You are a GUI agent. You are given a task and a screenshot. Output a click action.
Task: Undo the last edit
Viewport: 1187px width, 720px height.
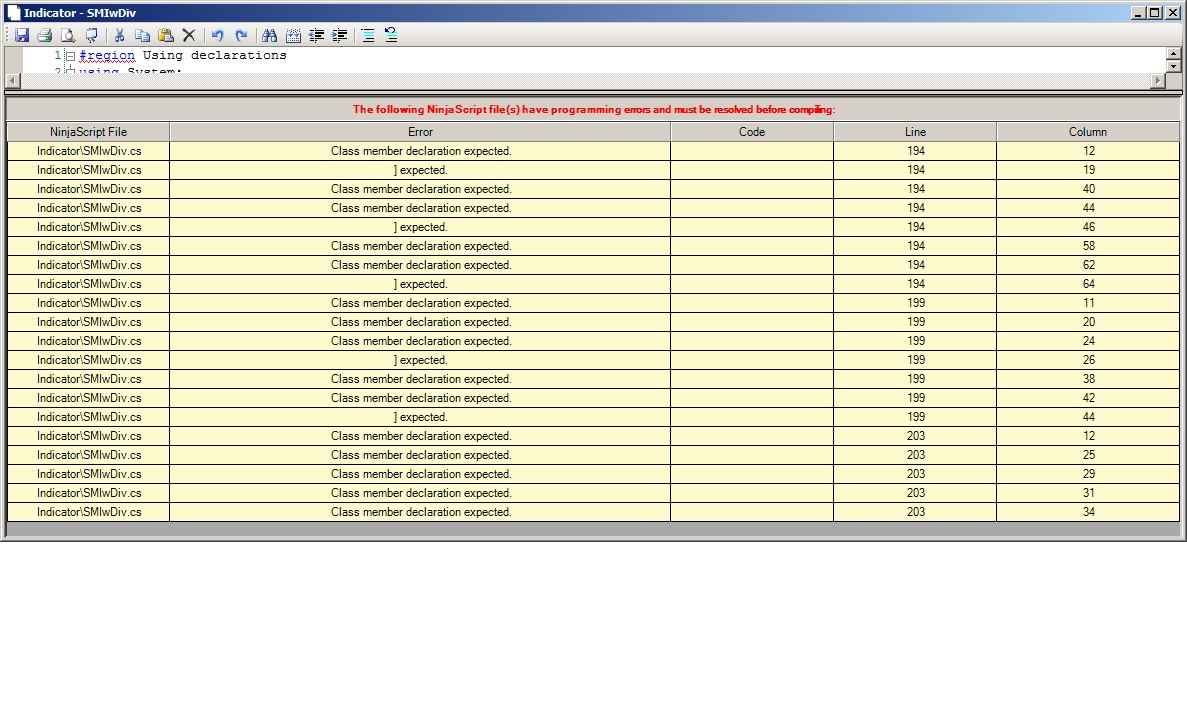tap(217, 35)
